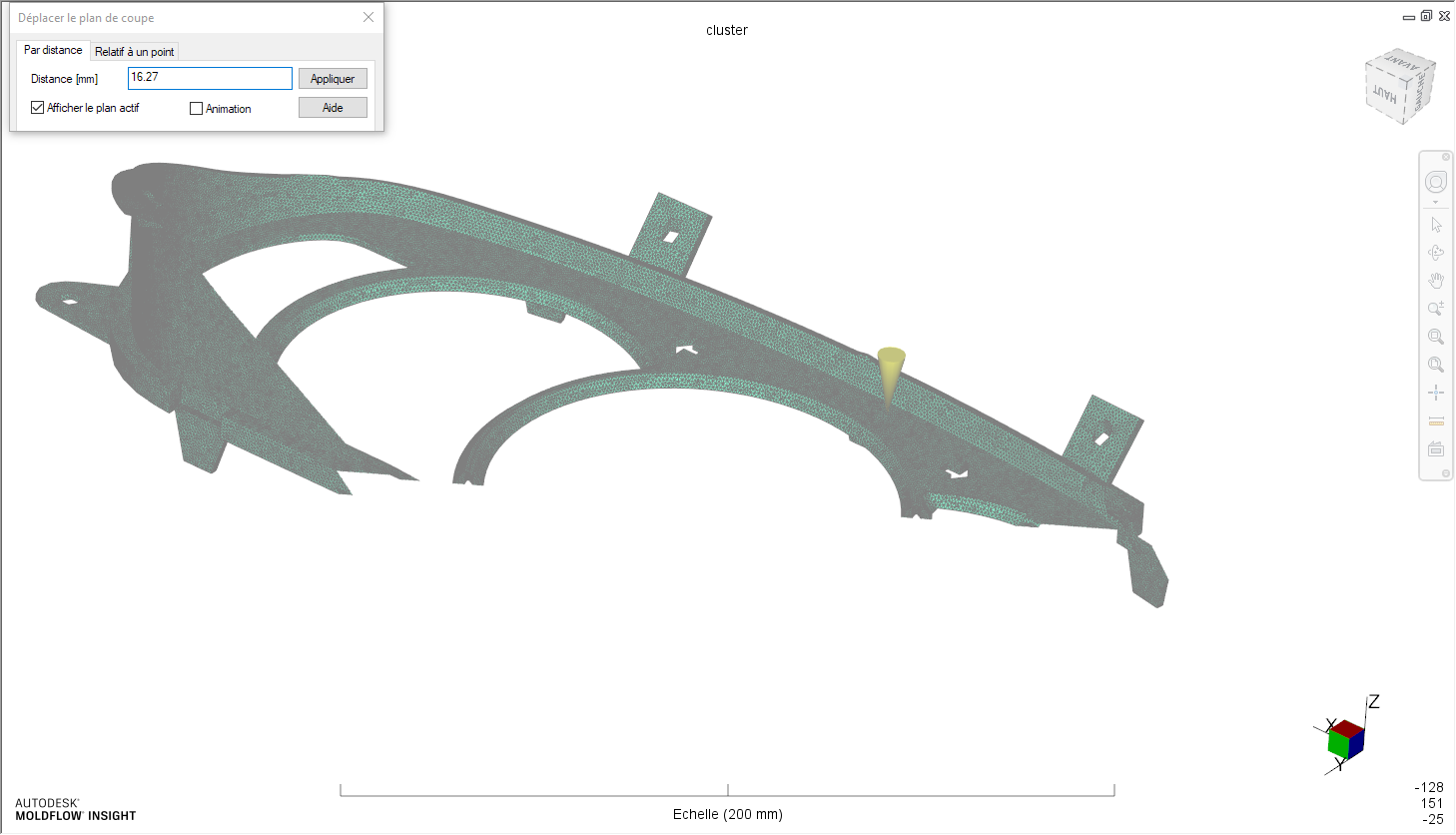Image resolution: width=1456 pixels, height=835 pixels.
Task: Choose the Orbit rotate tool
Action: click(1436, 253)
